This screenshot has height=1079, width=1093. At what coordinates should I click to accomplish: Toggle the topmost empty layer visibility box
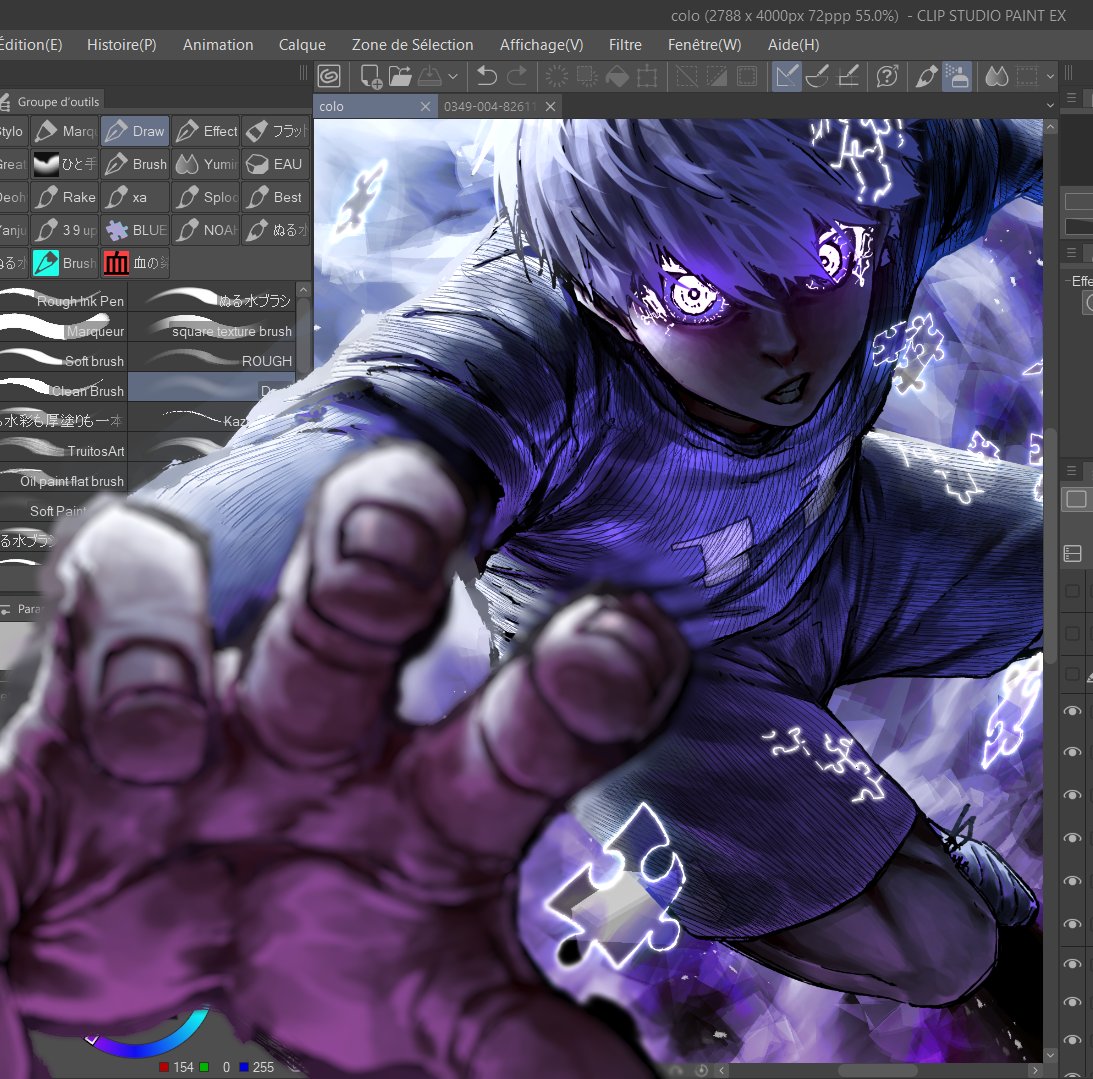[x=1073, y=591]
